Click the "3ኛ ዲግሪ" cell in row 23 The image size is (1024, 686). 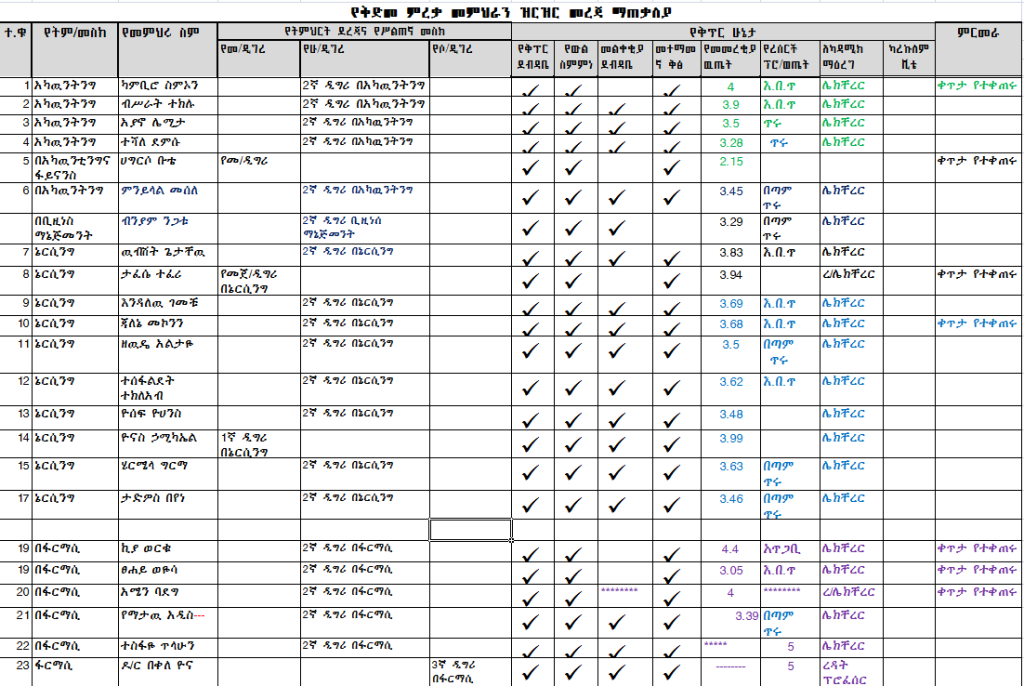[x=470, y=671]
